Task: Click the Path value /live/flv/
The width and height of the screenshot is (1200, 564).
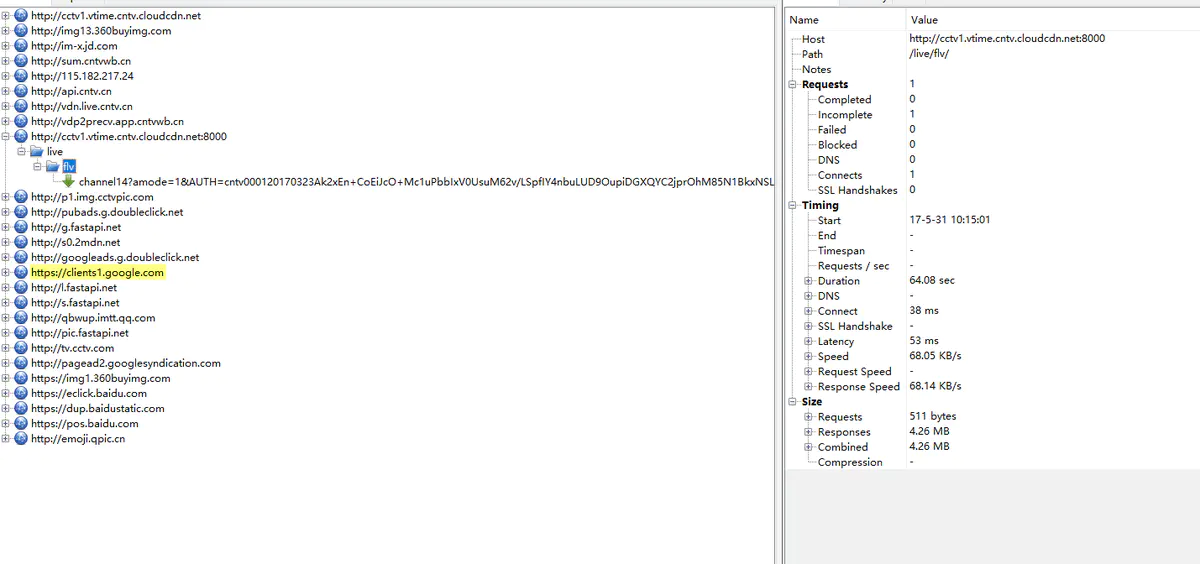Action: pyautogui.click(x=931, y=54)
